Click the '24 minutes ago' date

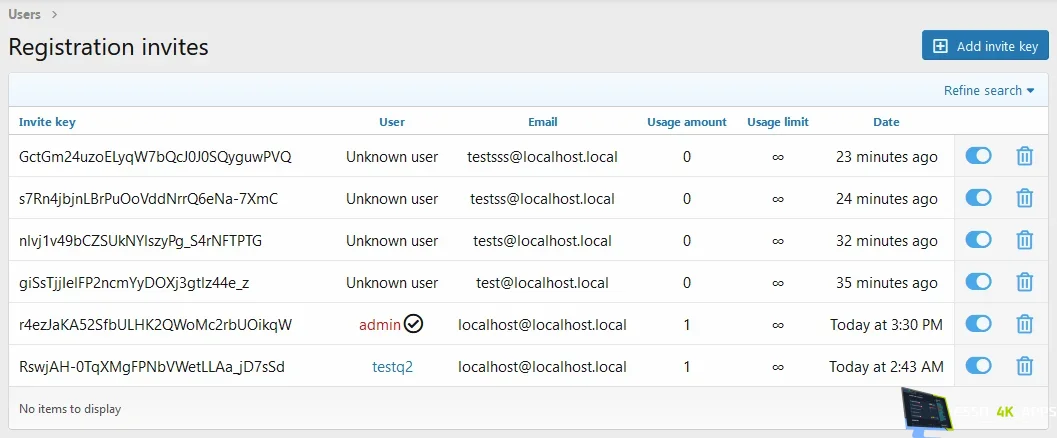(886, 199)
